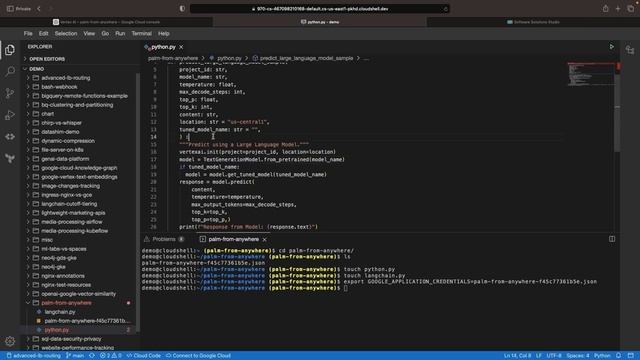640x360 pixels.
Task: Expand the Open Editors section
Action: pos(47,59)
